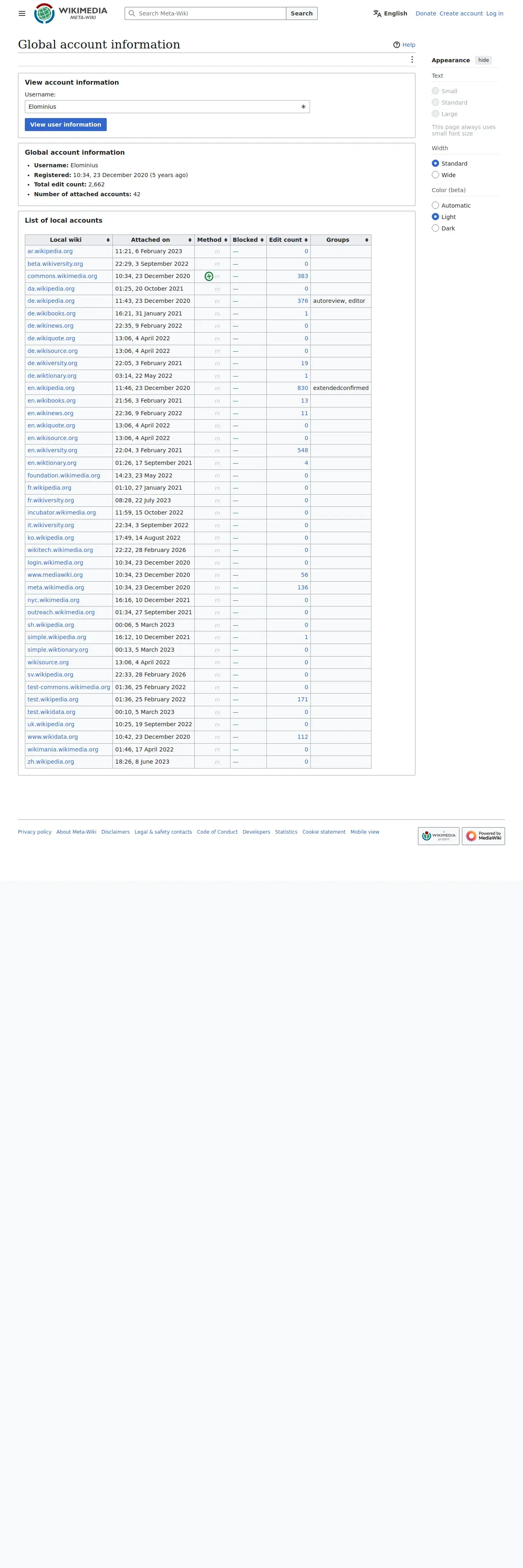Viewport: 523px width, 1568px height.
Task: Click the Log in link
Action: tap(494, 13)
